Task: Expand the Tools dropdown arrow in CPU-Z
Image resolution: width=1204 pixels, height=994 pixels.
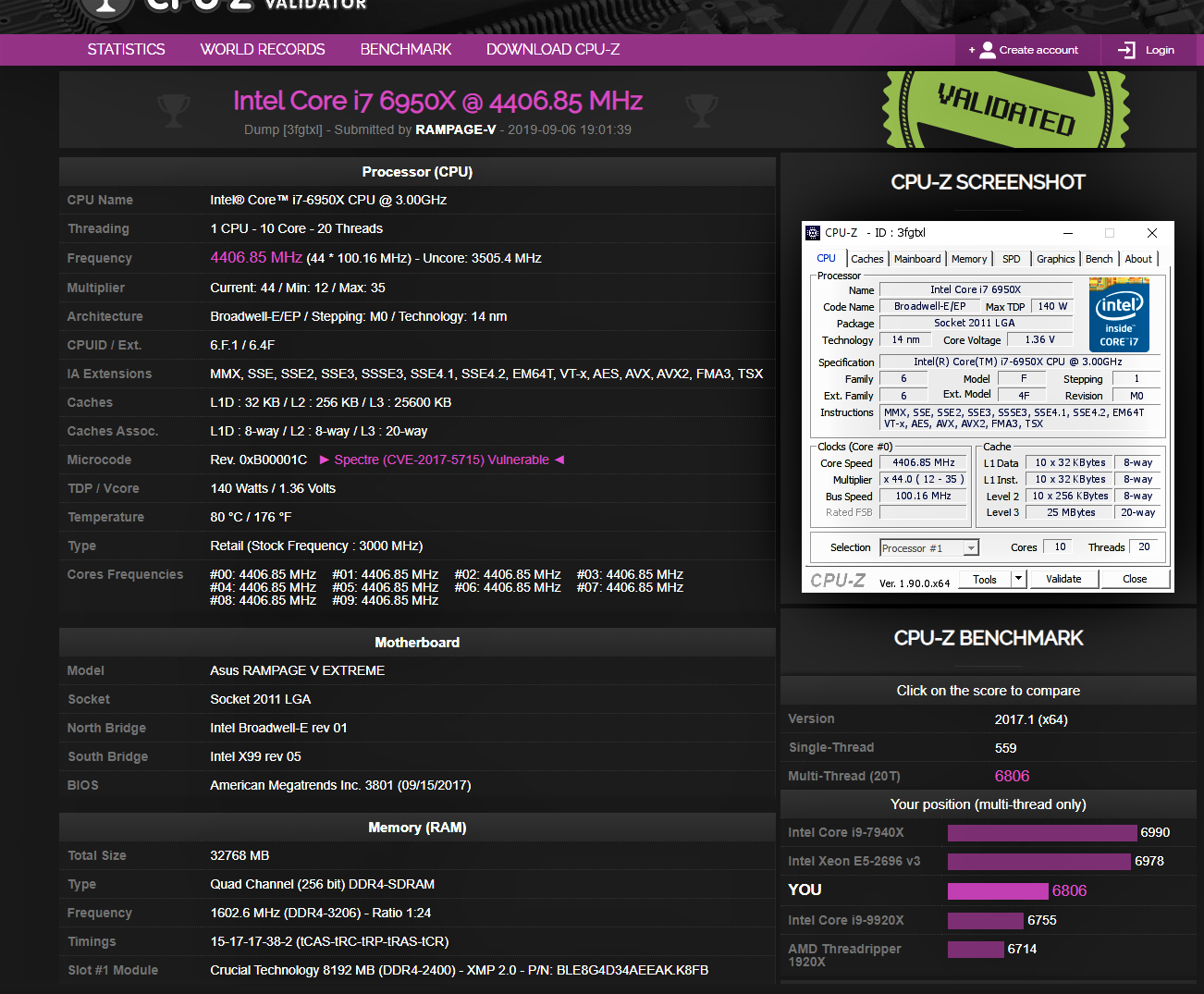Action: click(x=1019, y=580)
